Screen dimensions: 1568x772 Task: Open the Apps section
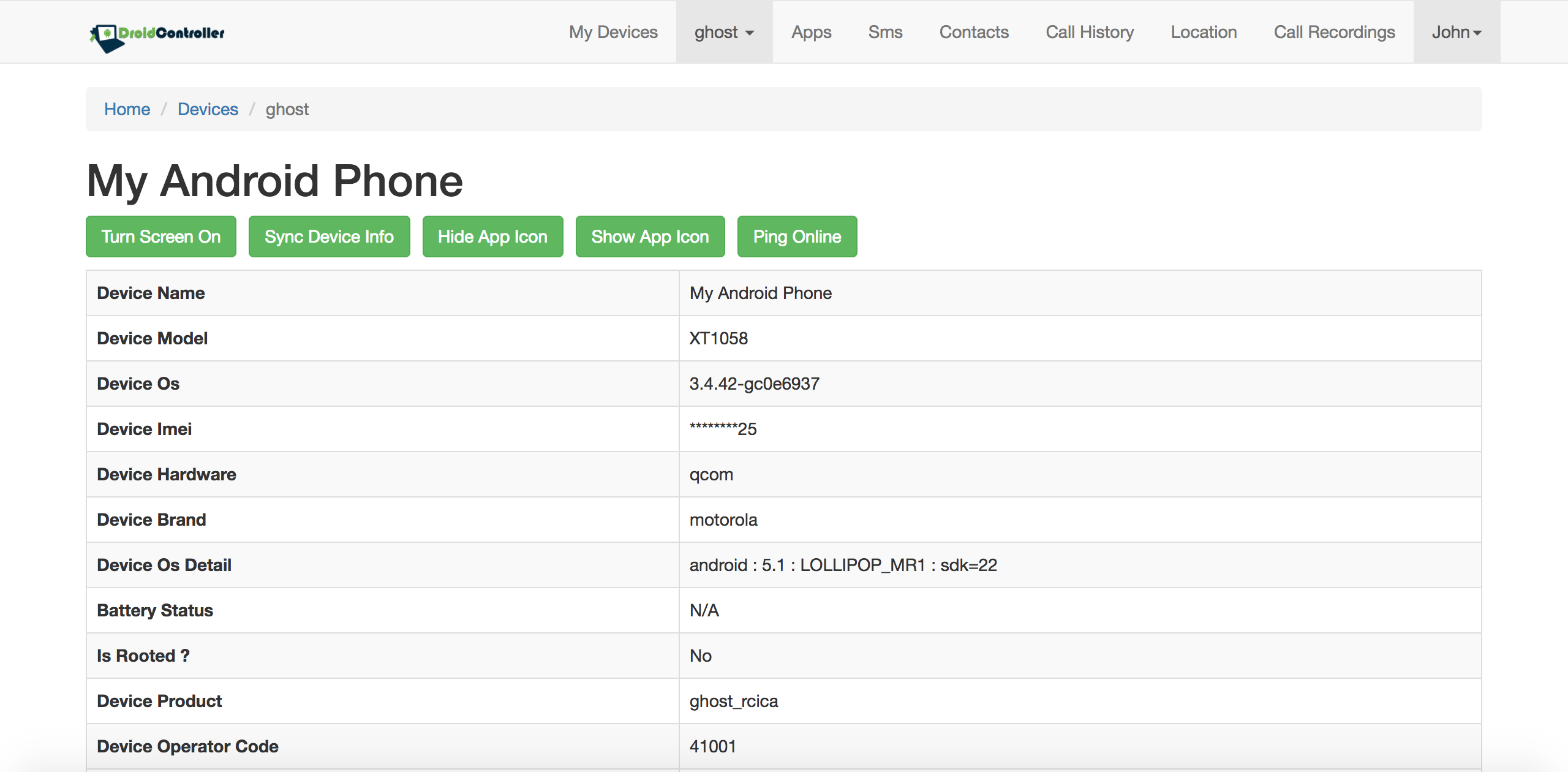click(811, 32)
